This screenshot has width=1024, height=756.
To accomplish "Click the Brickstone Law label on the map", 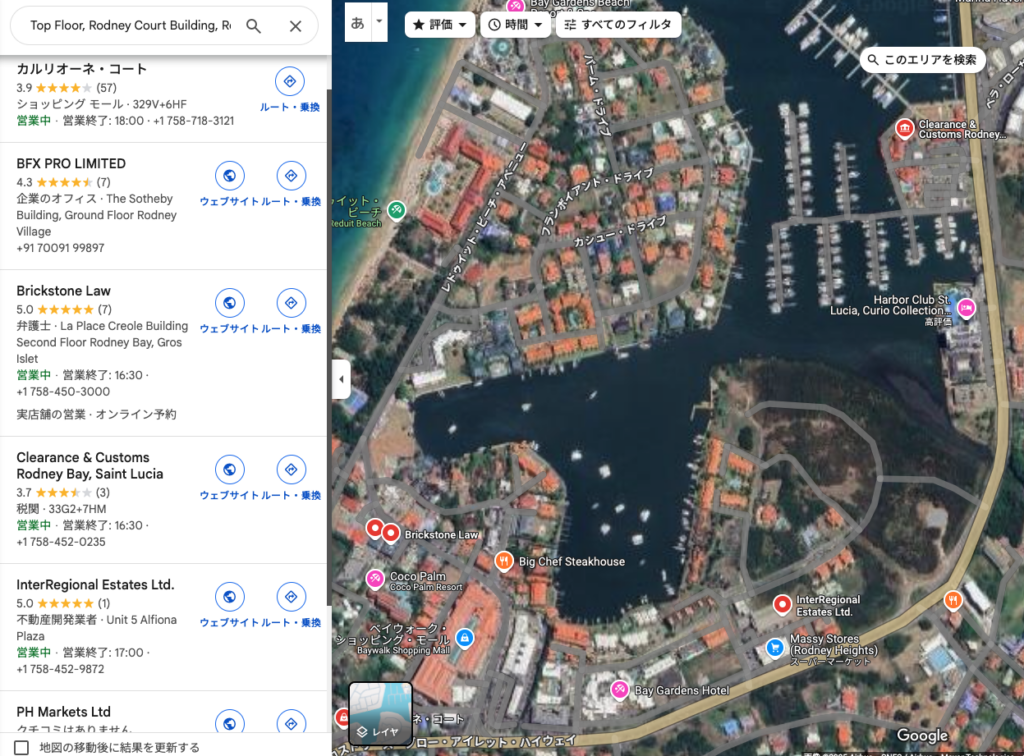I will pyautogui.click(x=441, y=535).
